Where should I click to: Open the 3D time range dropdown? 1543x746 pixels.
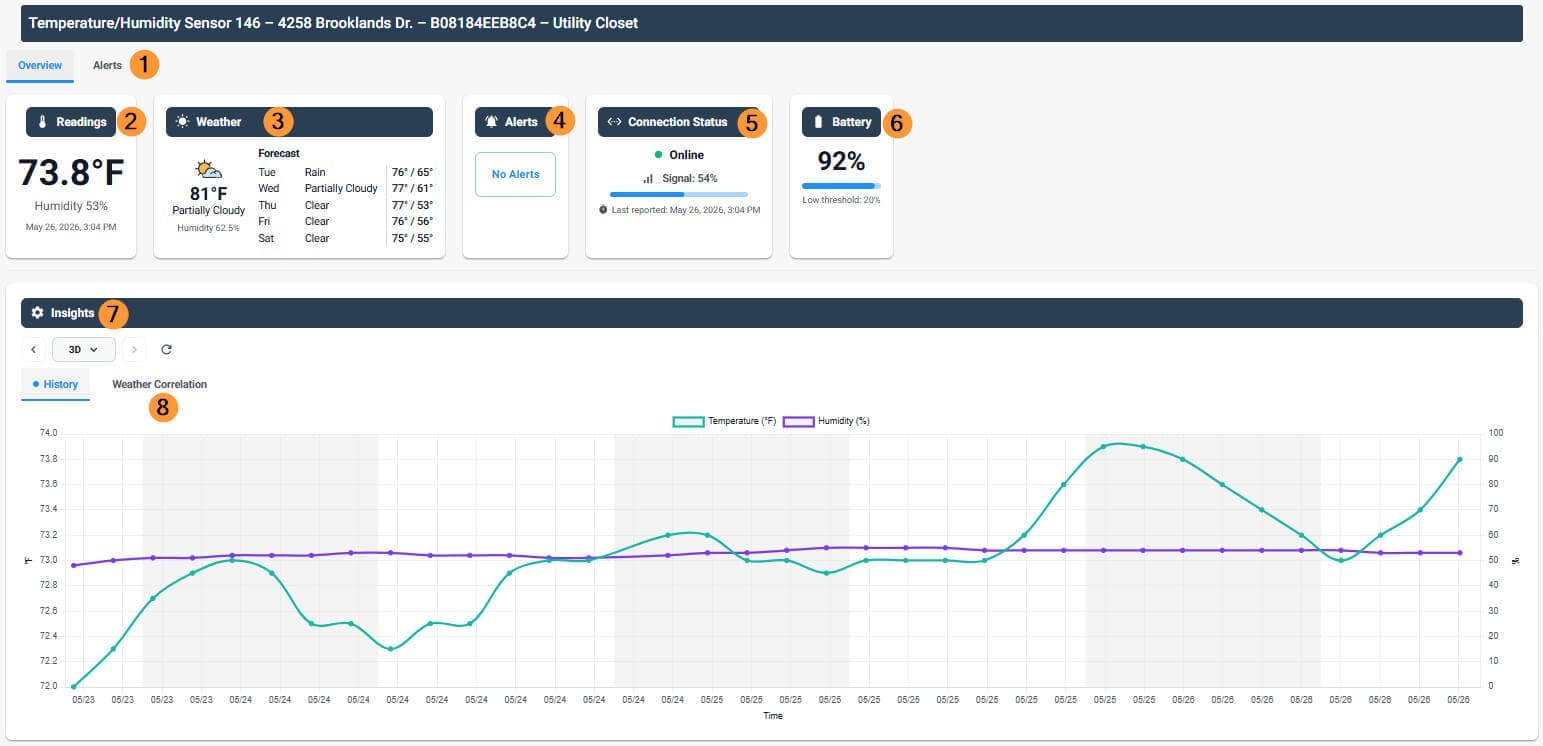click(84, 350)
